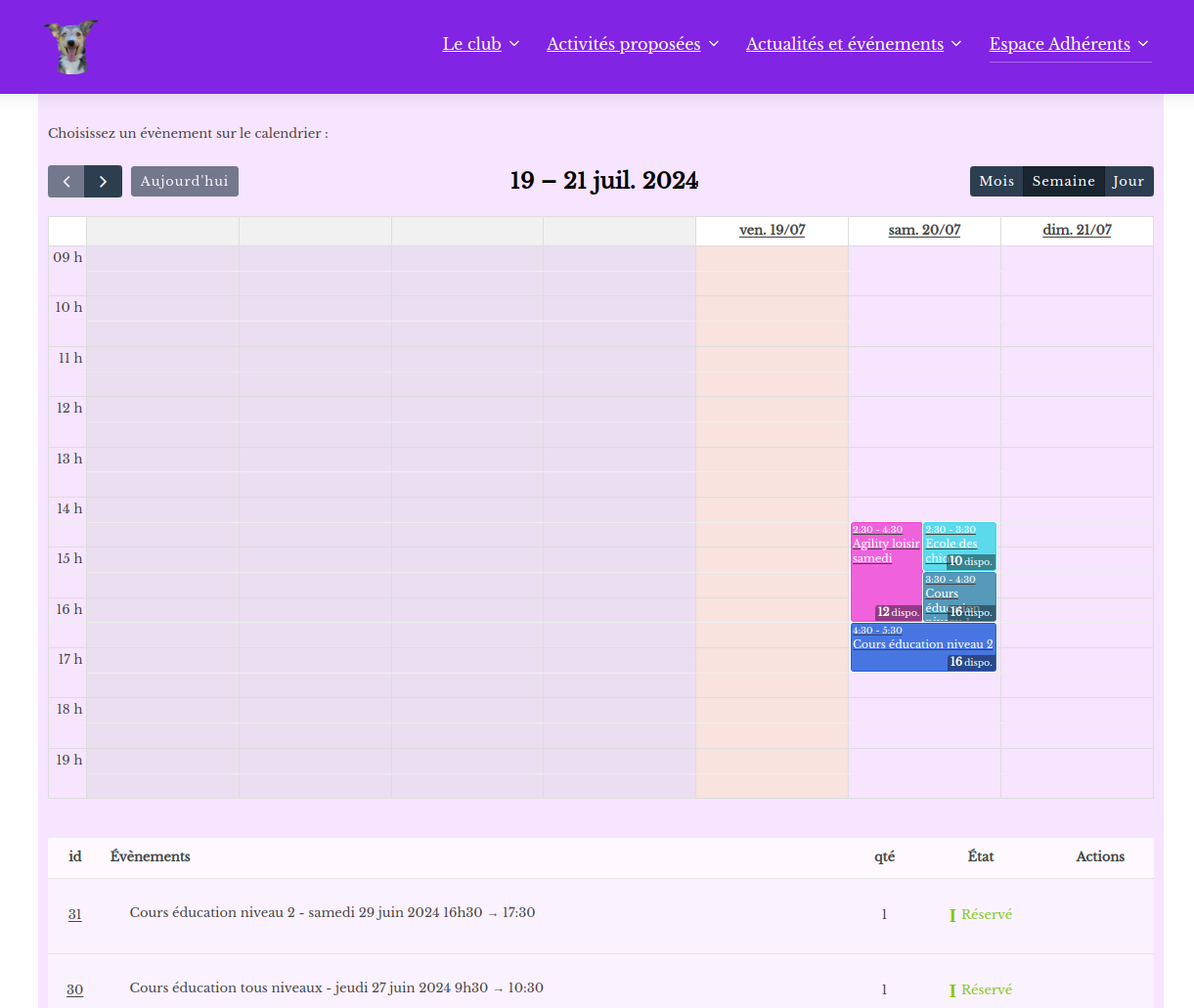Open the dim. 21/07 day header

(x=1077, y=230)
